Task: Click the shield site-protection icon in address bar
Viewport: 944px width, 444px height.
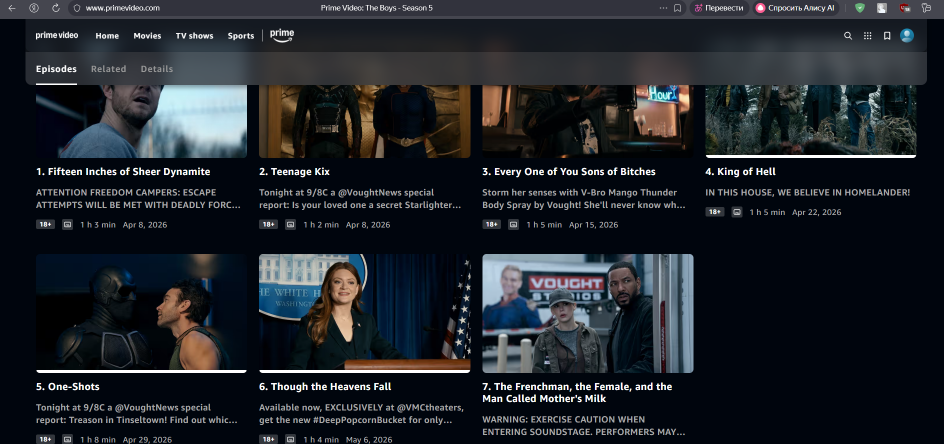Action: click(x=76, y=8)
